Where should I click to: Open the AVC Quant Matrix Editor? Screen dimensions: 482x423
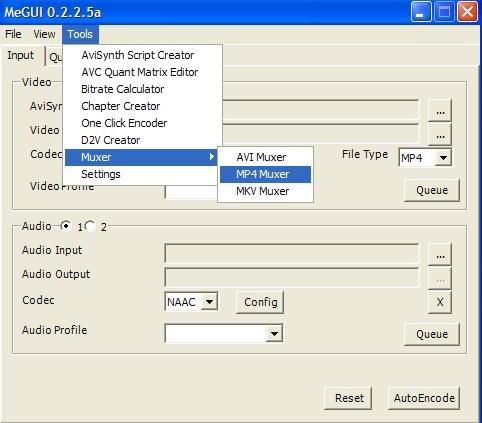click(140, 72)
